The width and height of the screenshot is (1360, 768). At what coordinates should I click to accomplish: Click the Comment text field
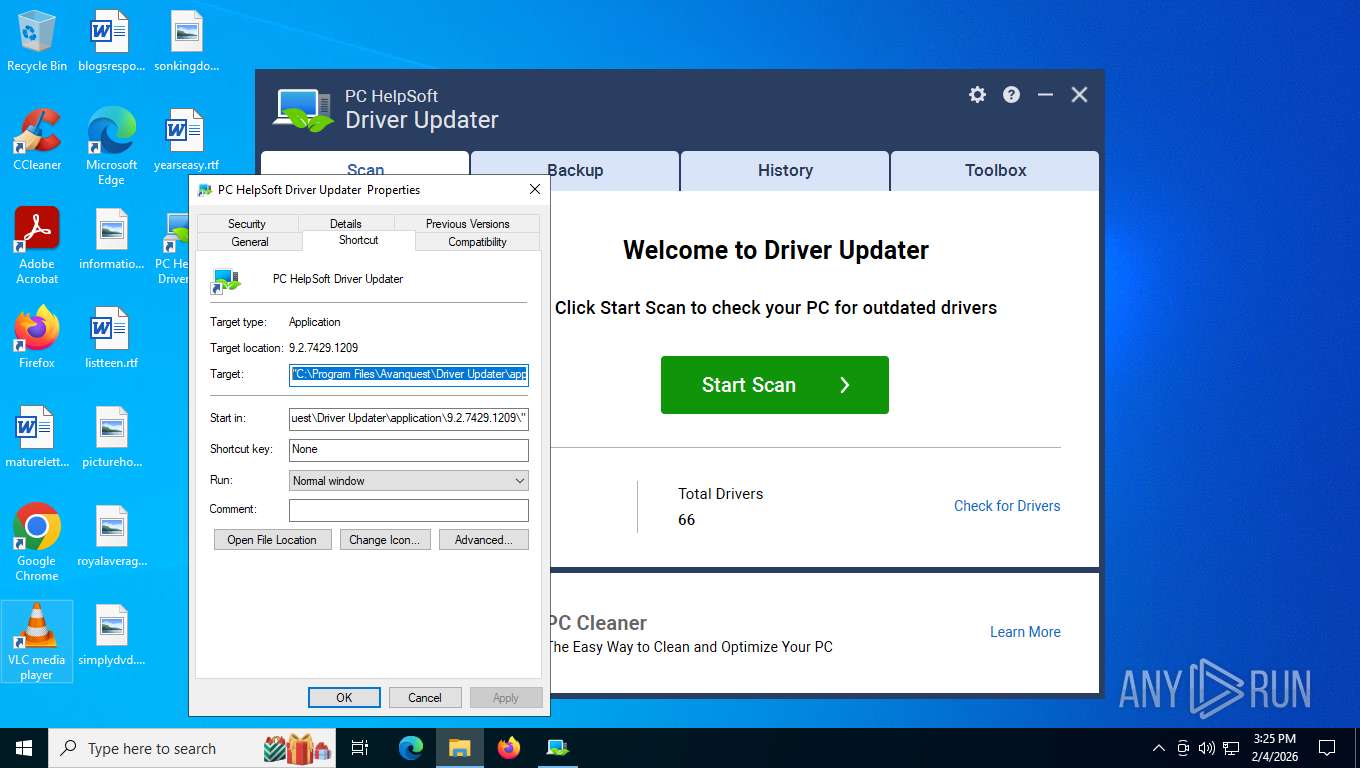[409, 510]
